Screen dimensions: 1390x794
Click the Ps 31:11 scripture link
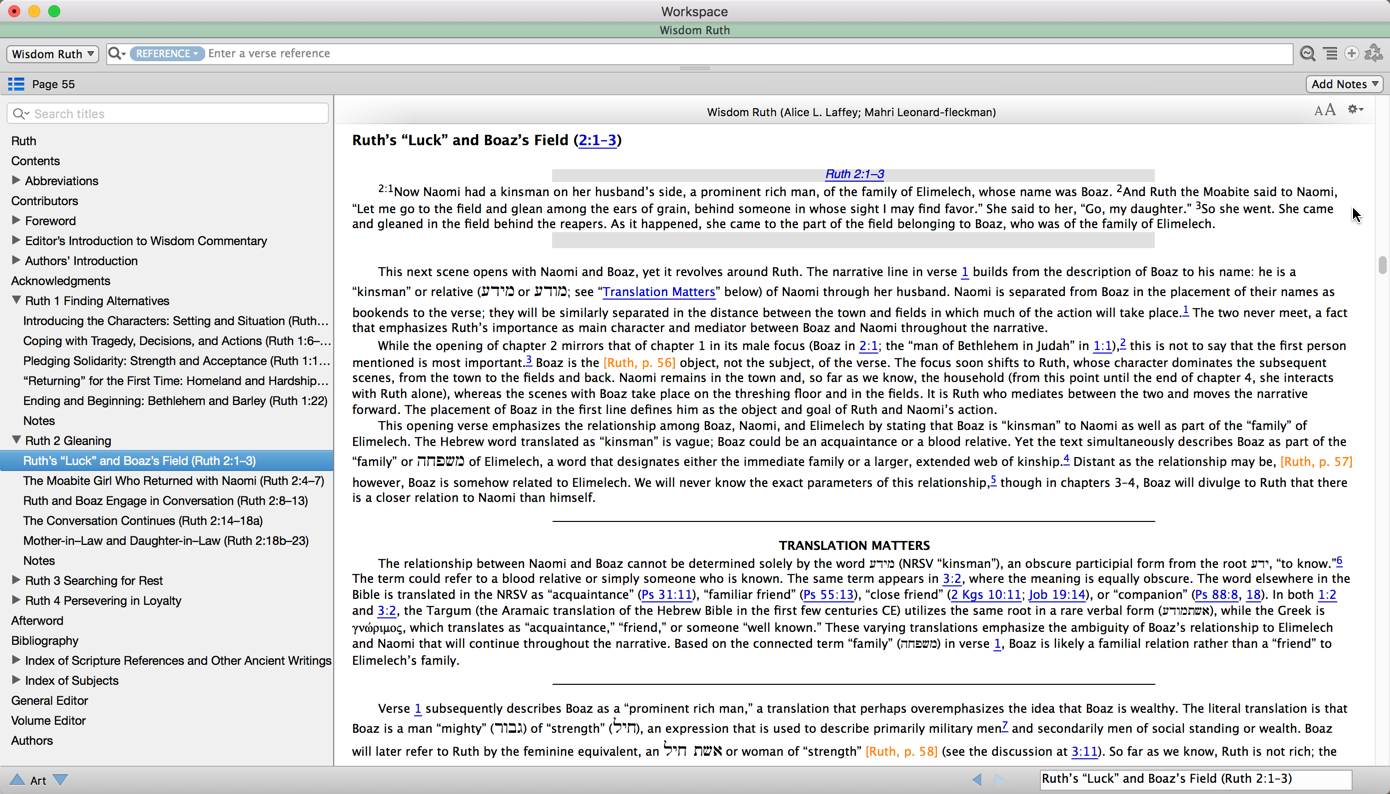point(667,594)
